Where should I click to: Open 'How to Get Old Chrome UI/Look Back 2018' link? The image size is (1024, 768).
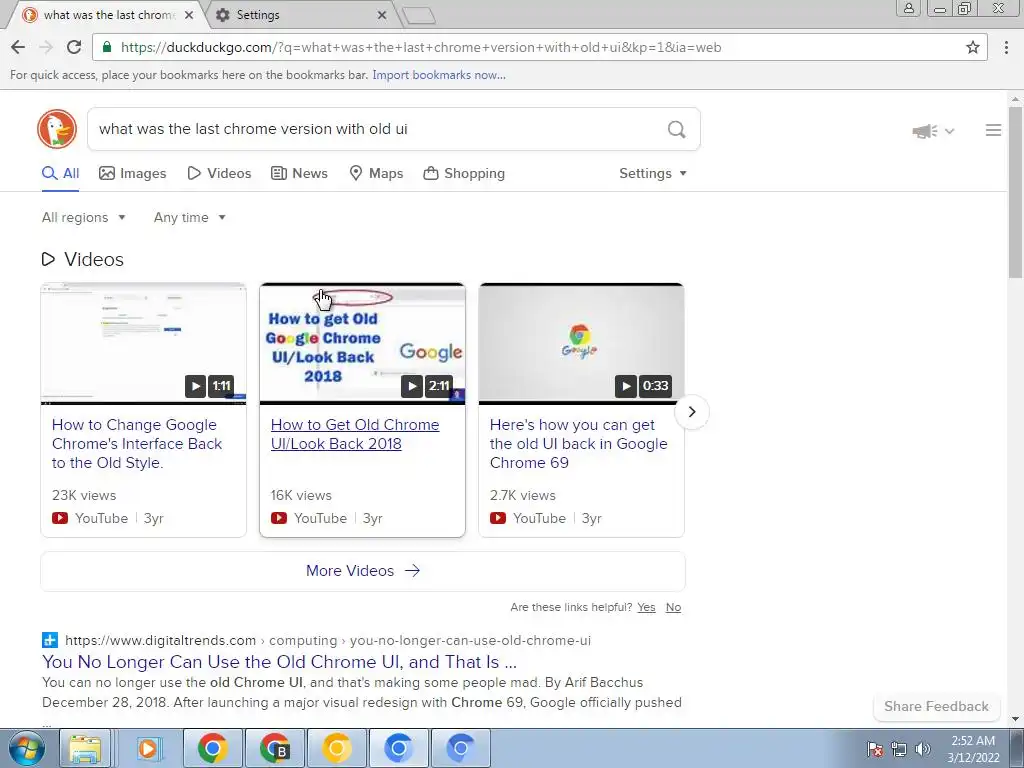tap(355, 434)
